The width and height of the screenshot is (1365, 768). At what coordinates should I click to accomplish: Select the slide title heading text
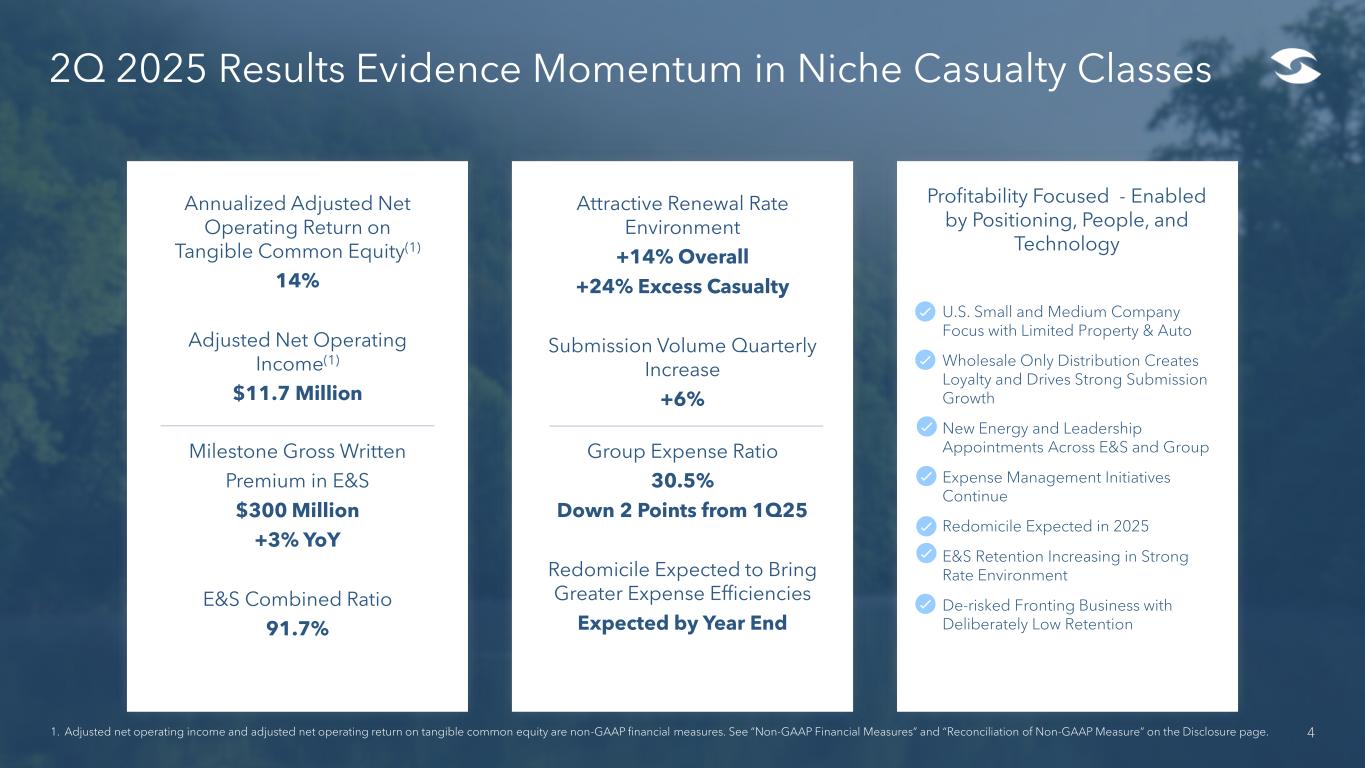click(630, 69)
